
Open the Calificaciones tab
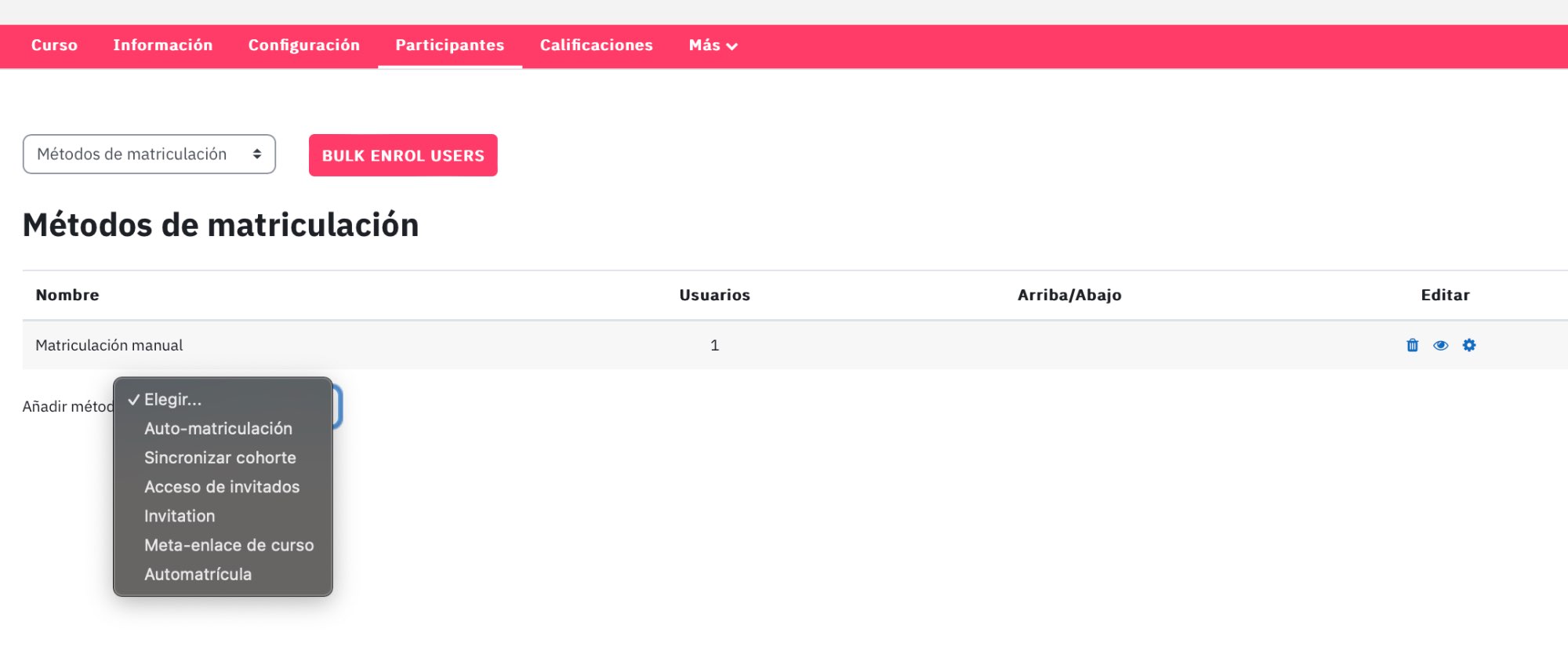click(597, 45)
